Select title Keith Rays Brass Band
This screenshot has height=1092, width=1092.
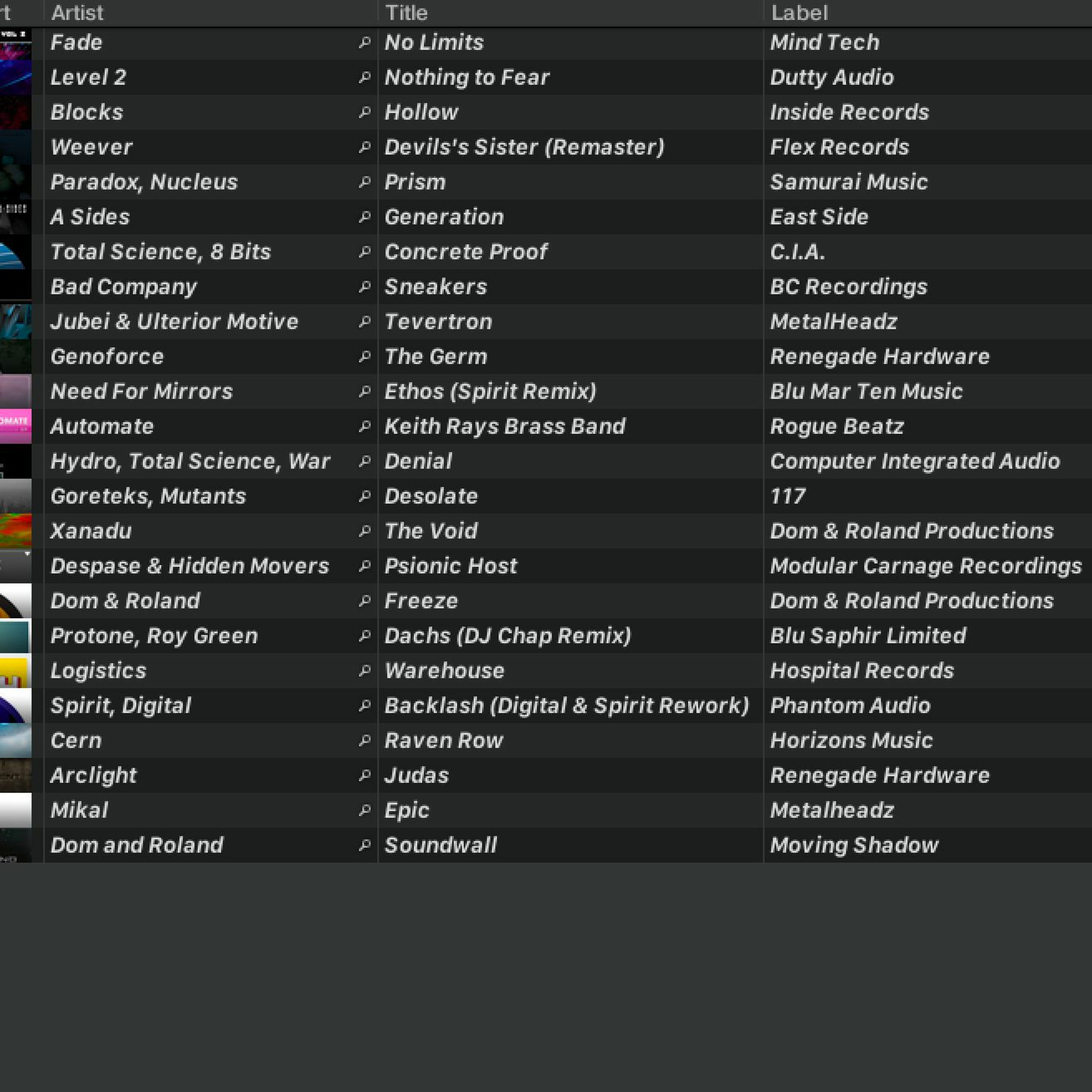coord(505,426)
